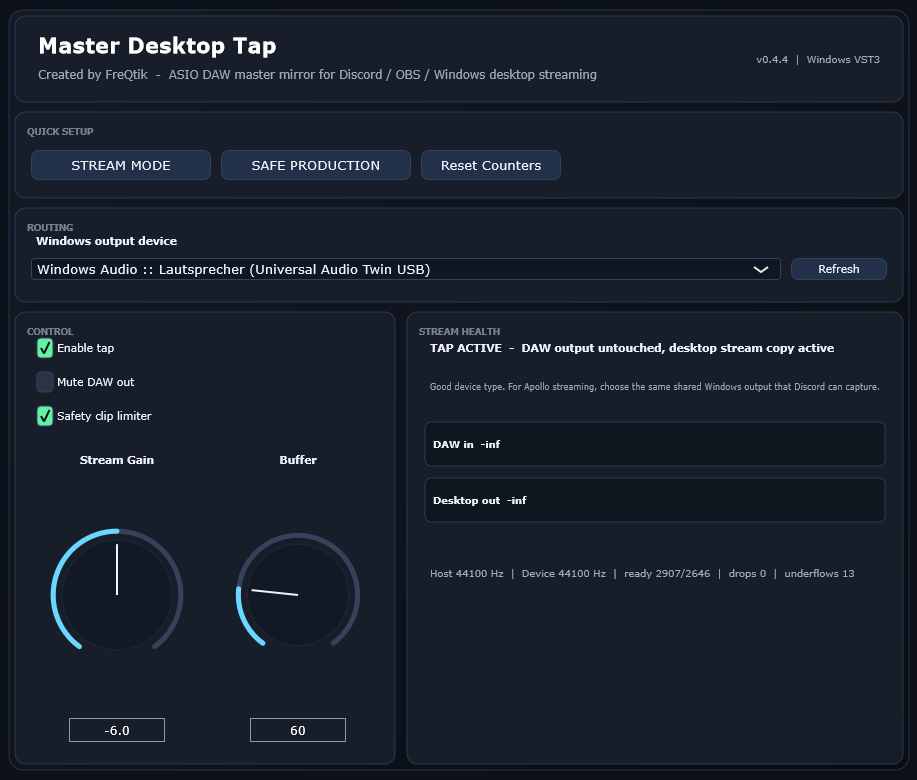917x780 pixels.
Task: Click the Good device type hint text
Action: (x=654, y=386)
